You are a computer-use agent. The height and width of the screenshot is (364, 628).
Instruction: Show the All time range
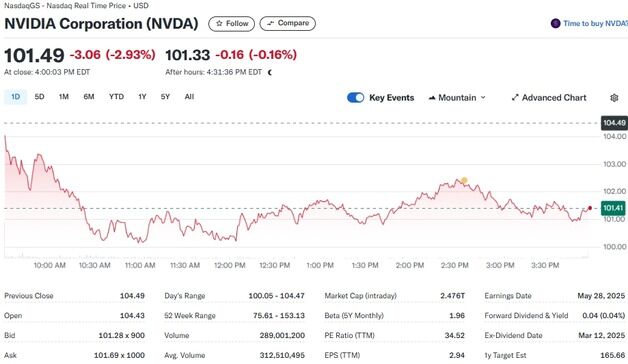pos(189,97)
